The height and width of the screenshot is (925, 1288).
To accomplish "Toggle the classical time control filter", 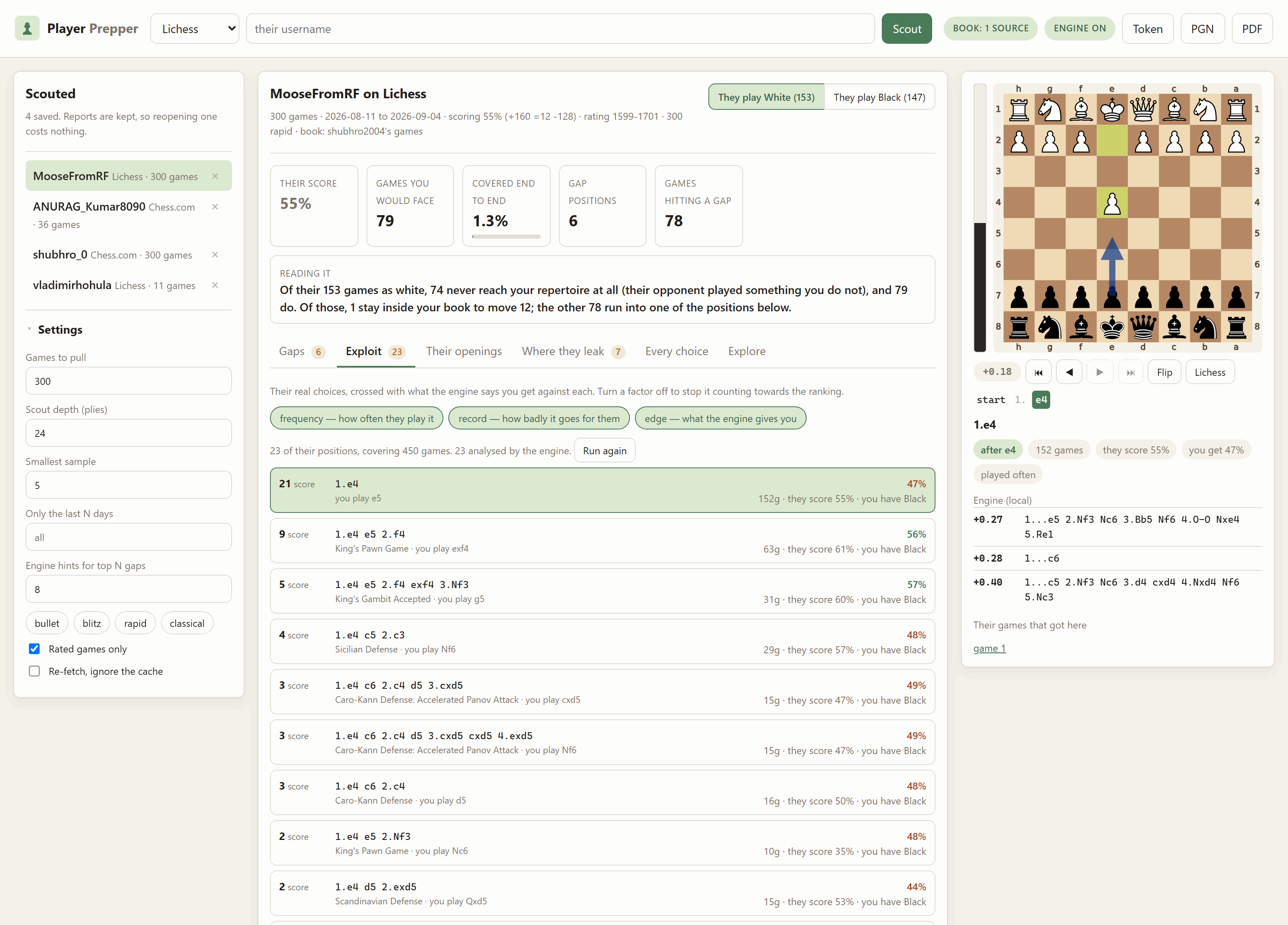I will (187, 623).
